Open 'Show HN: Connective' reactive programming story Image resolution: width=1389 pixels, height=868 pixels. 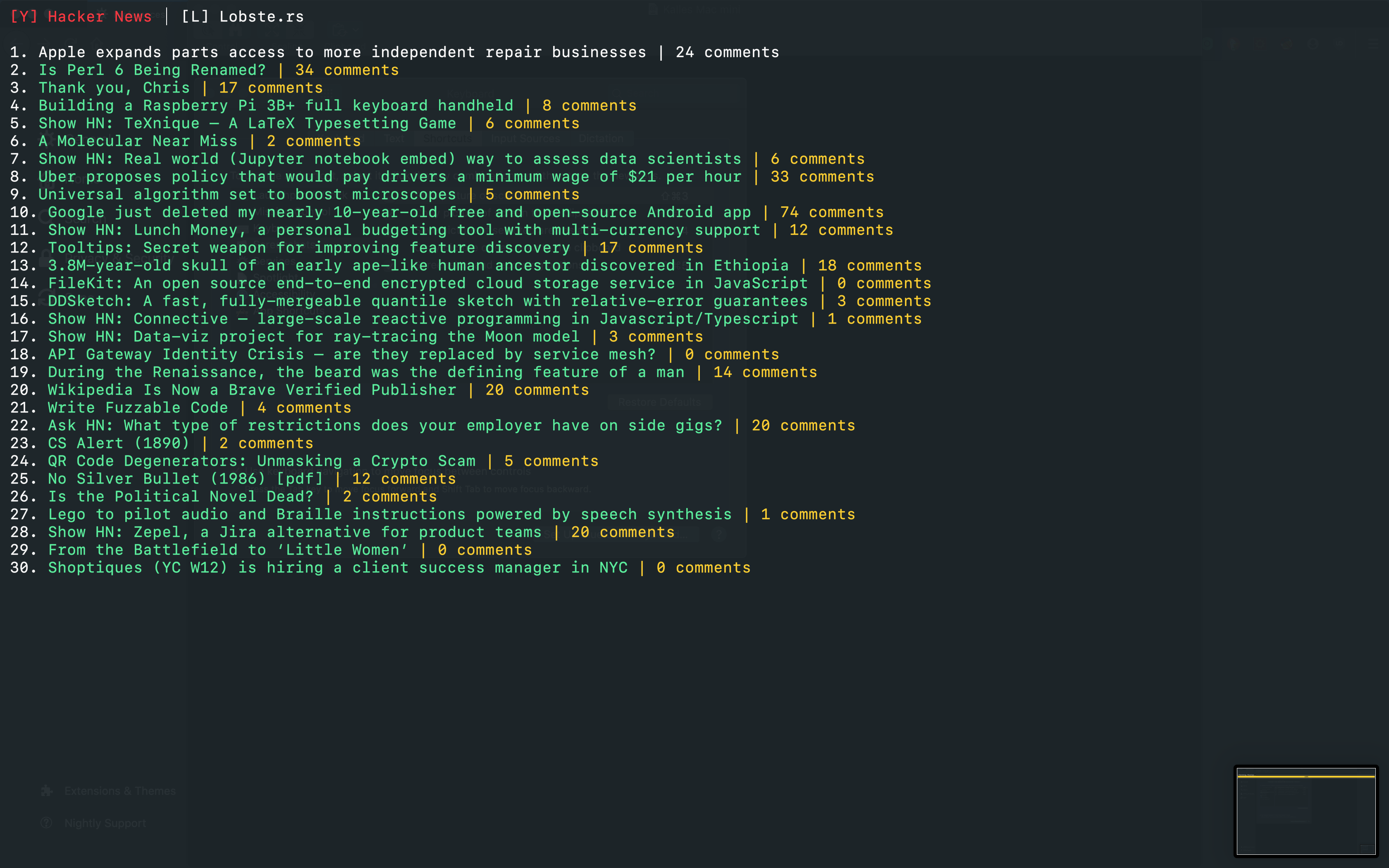423,319
